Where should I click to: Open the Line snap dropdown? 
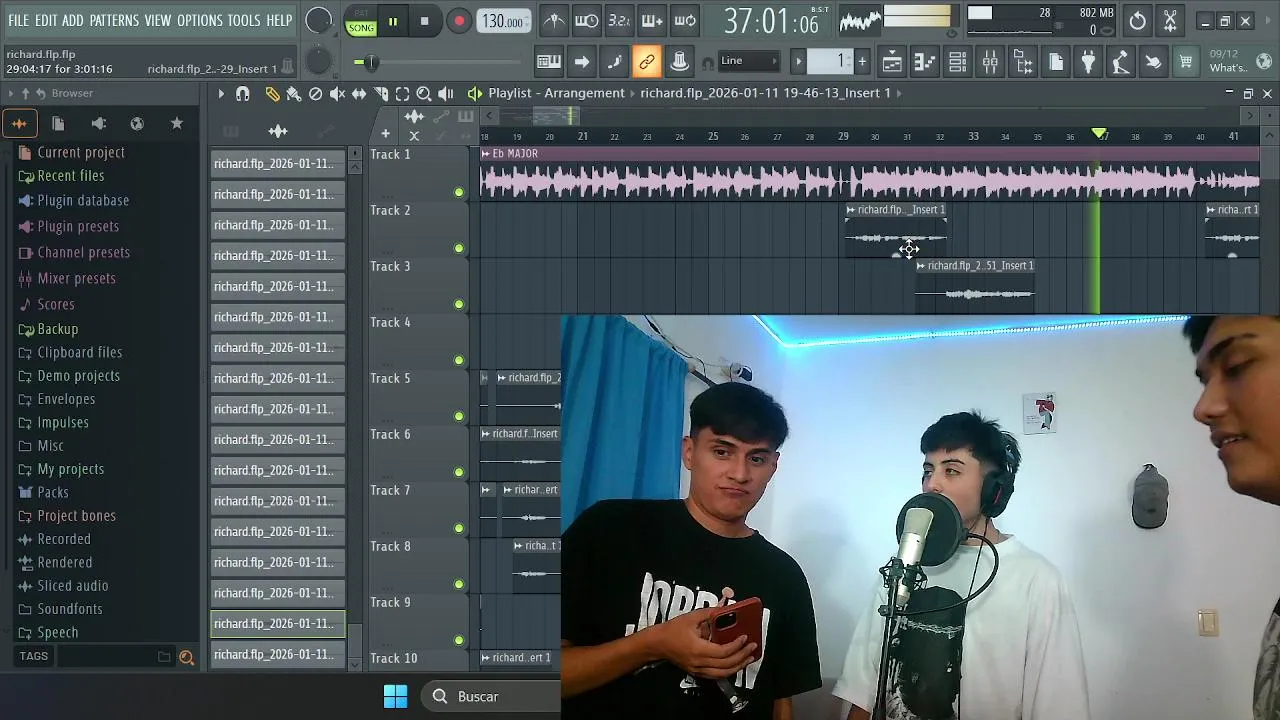pyautogui.click(x=749, y=61)
